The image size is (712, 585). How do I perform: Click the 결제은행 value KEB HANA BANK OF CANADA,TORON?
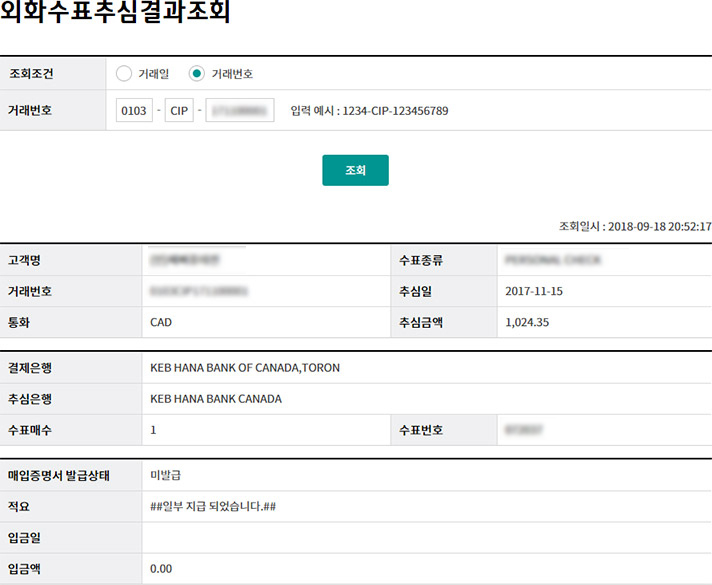click(x=245, y=368)
